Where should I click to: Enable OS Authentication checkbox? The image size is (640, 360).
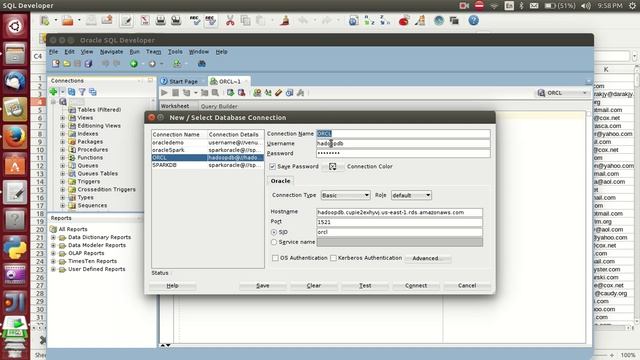tap(275, 258)
